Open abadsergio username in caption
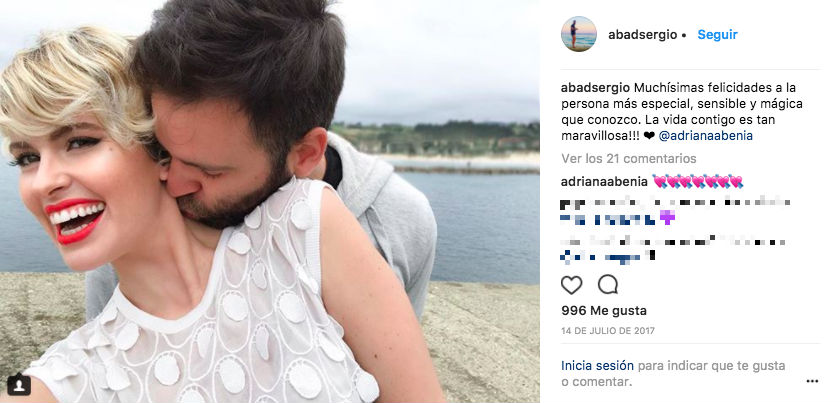This screenshot has height=403, width=840. pyautogui.click(x=595, y=87)
